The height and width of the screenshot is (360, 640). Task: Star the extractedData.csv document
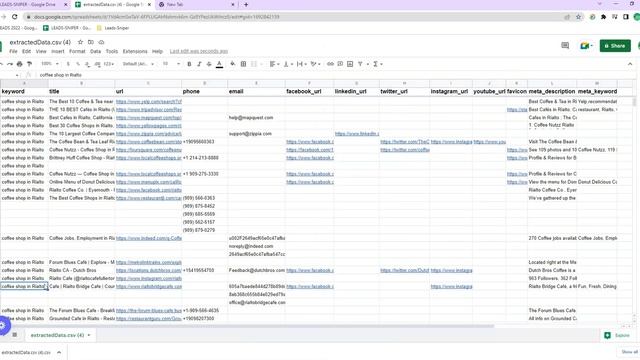(x=80, y=42)
